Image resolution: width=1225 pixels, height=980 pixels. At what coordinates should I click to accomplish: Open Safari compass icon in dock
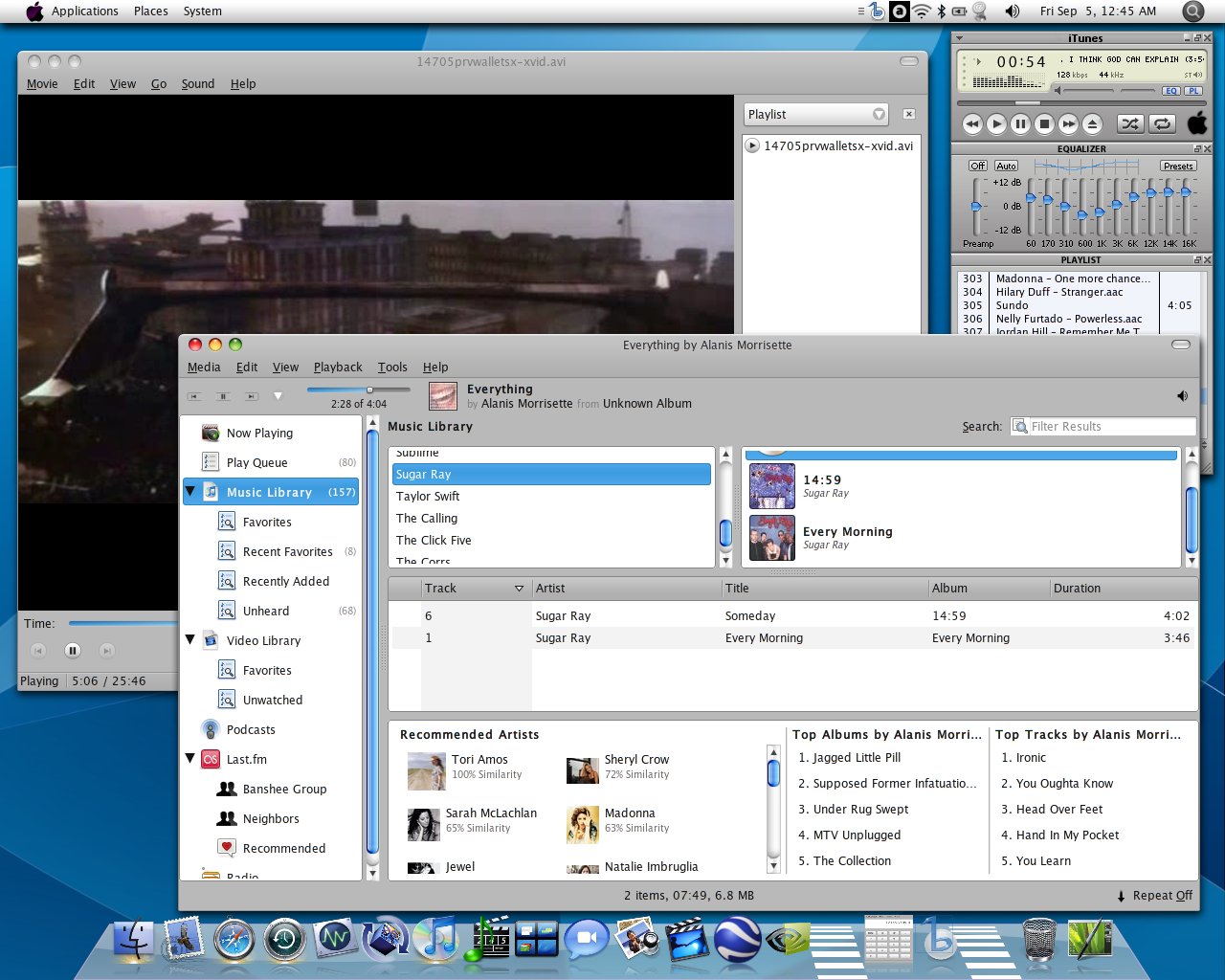pyautogui.click(x=234, y=939)
